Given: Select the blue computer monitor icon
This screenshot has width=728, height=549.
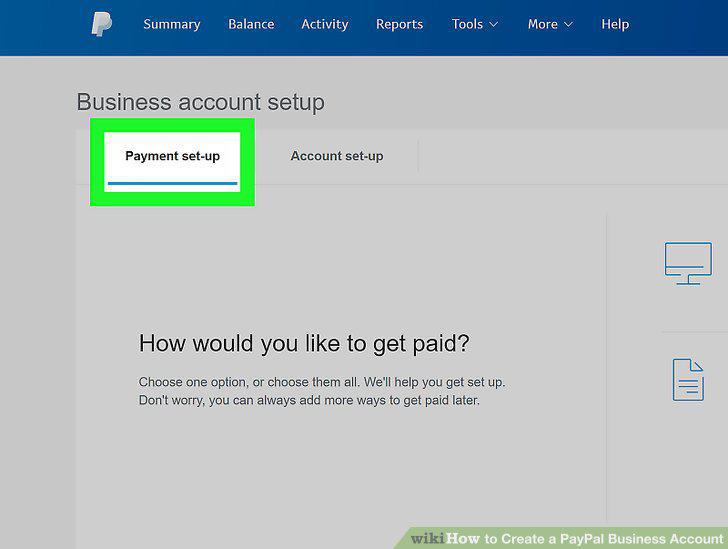Looking at the screenshot, I should pyautogui.click(x=688, y=263).
